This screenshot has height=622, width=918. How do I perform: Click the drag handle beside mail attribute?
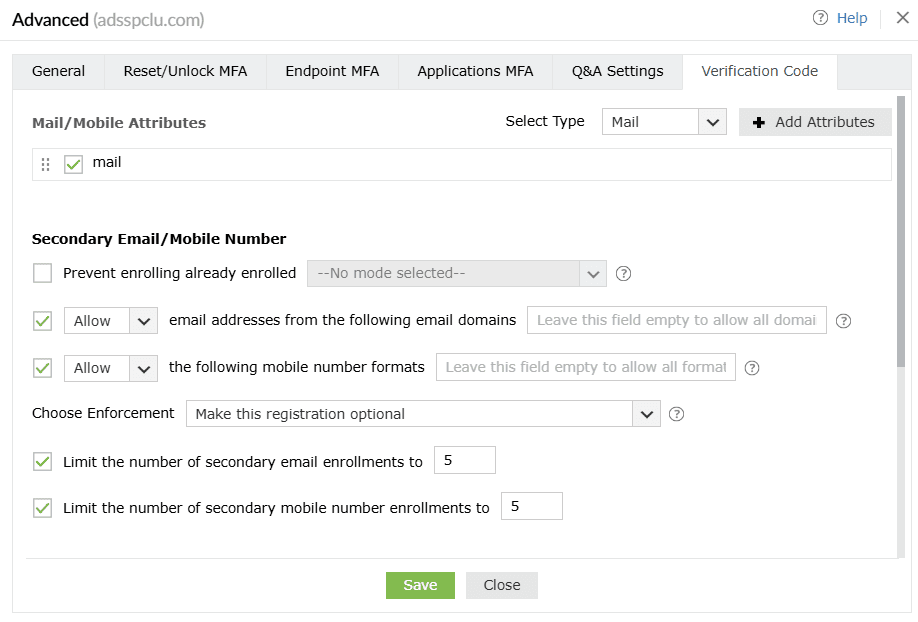click(x=45, y=163)
